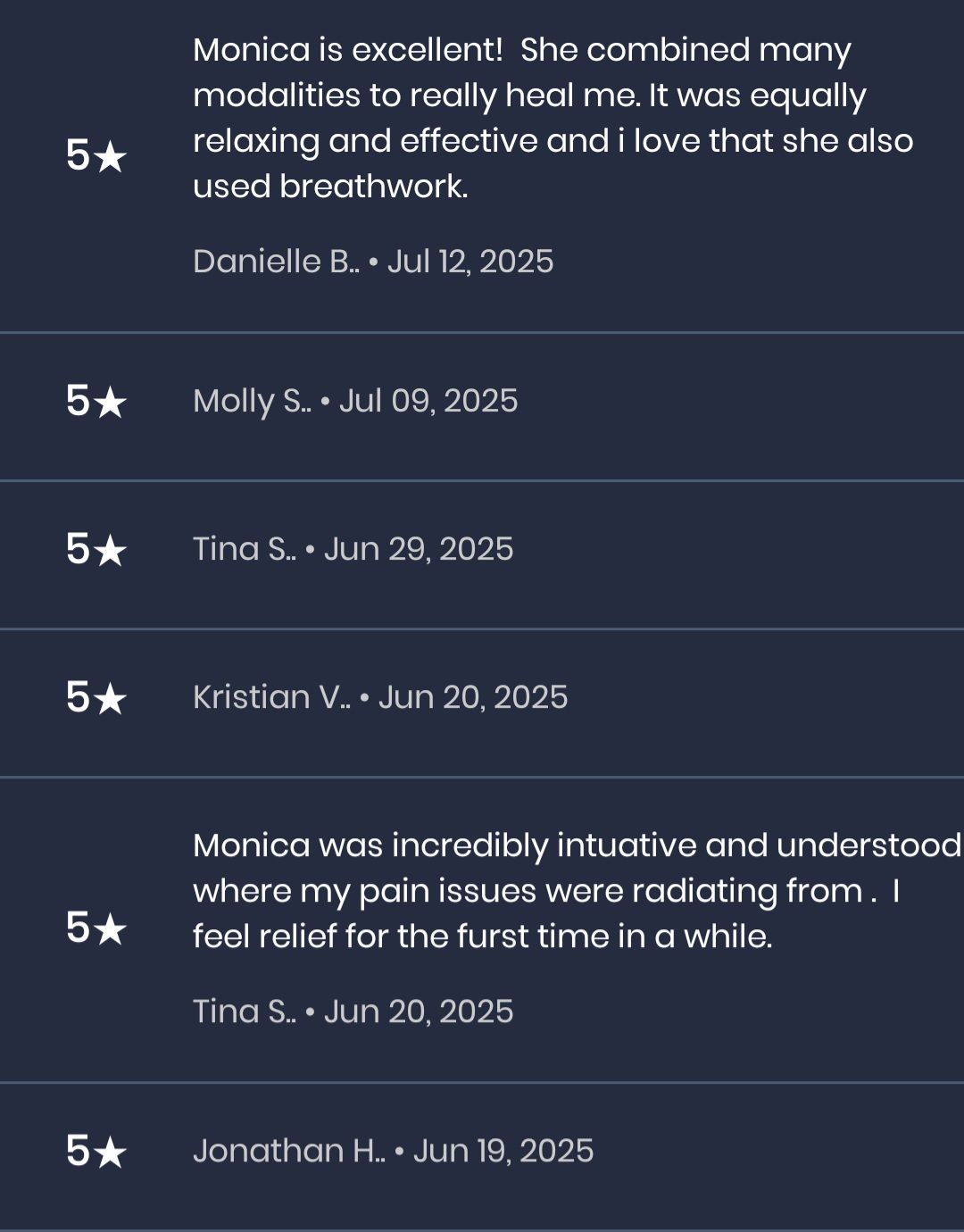The height and width of the screenshot is (1232, 964).
Task: Open the Kristian V. reviewer name
Action: tap(271, 697)
